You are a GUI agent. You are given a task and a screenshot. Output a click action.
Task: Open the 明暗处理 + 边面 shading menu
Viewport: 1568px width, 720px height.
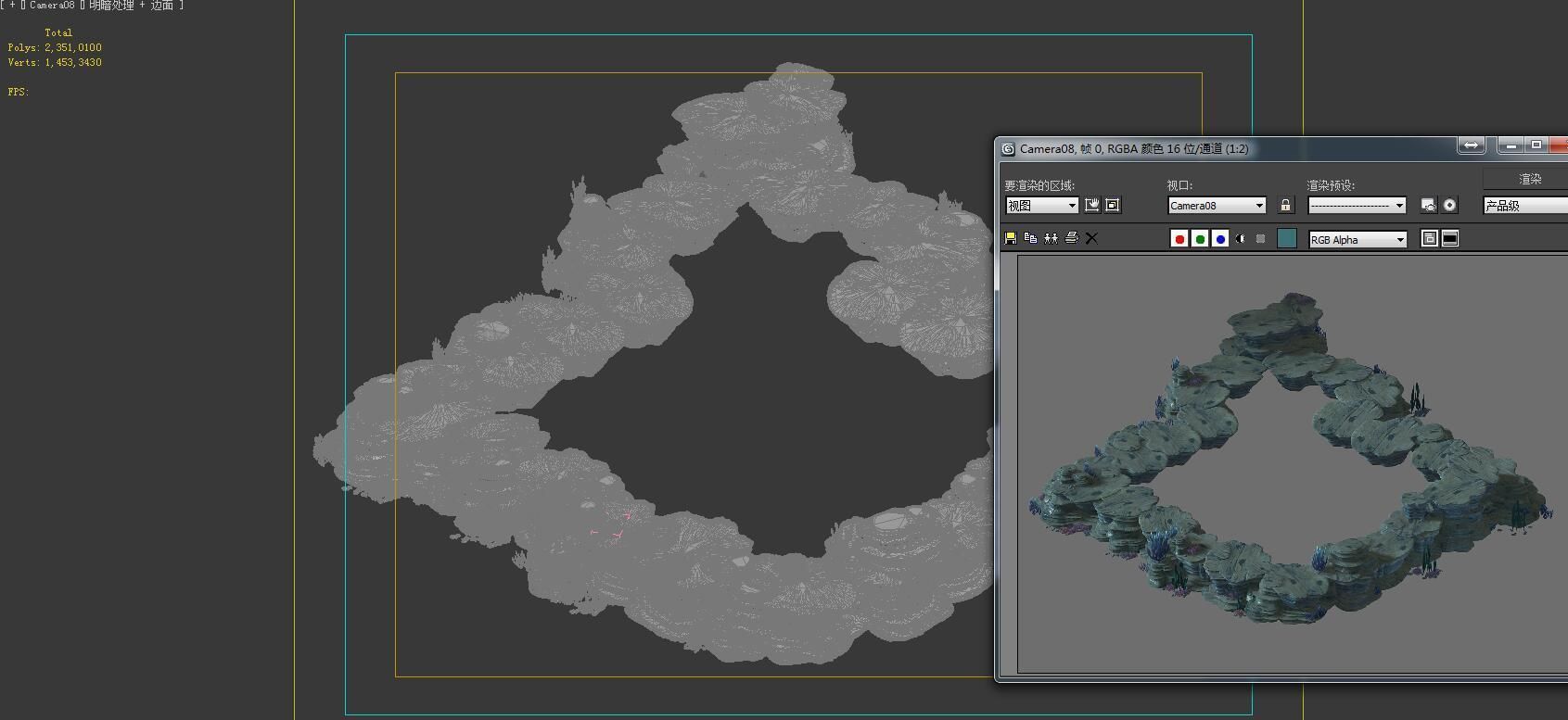(132, 6)
